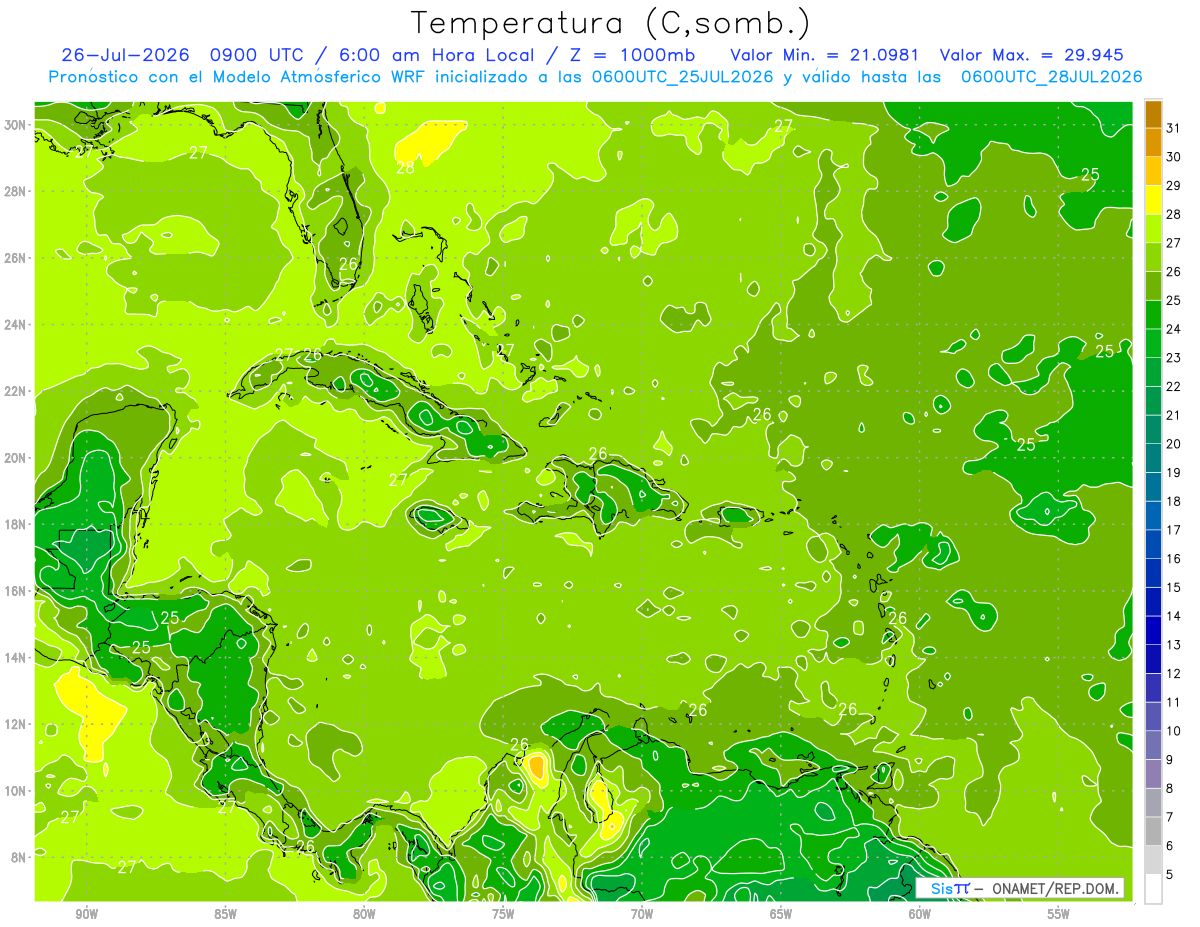Click the 28N latitude label

coord(16,191)
